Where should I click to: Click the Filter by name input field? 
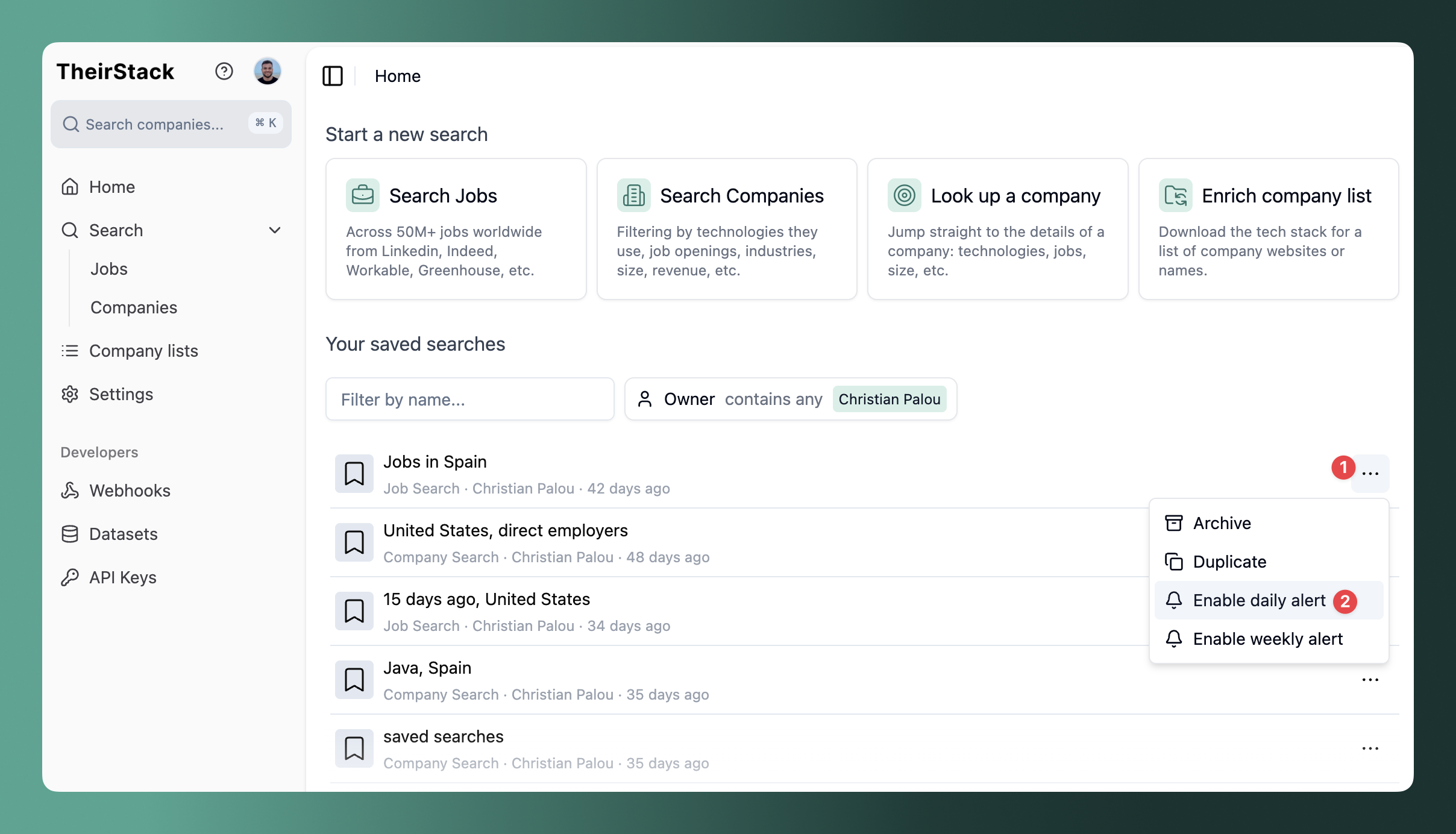point(469,399)
